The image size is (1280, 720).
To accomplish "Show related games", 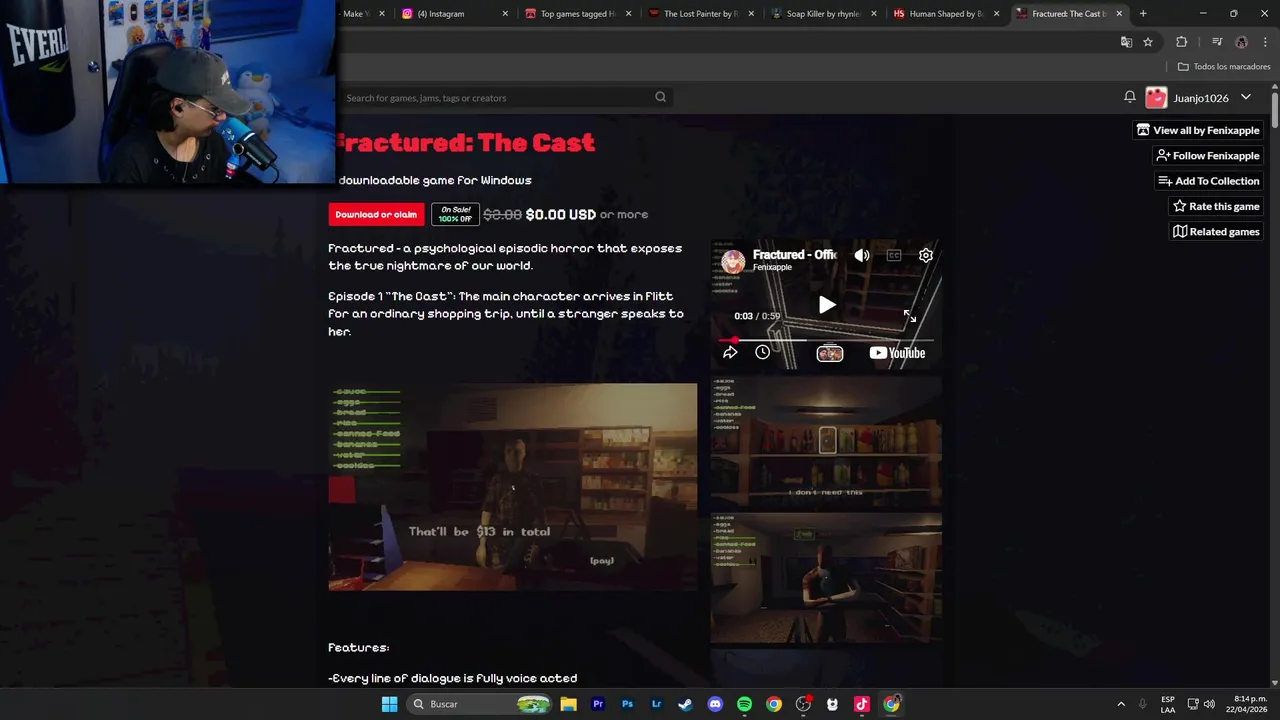I will (1216, 231).
